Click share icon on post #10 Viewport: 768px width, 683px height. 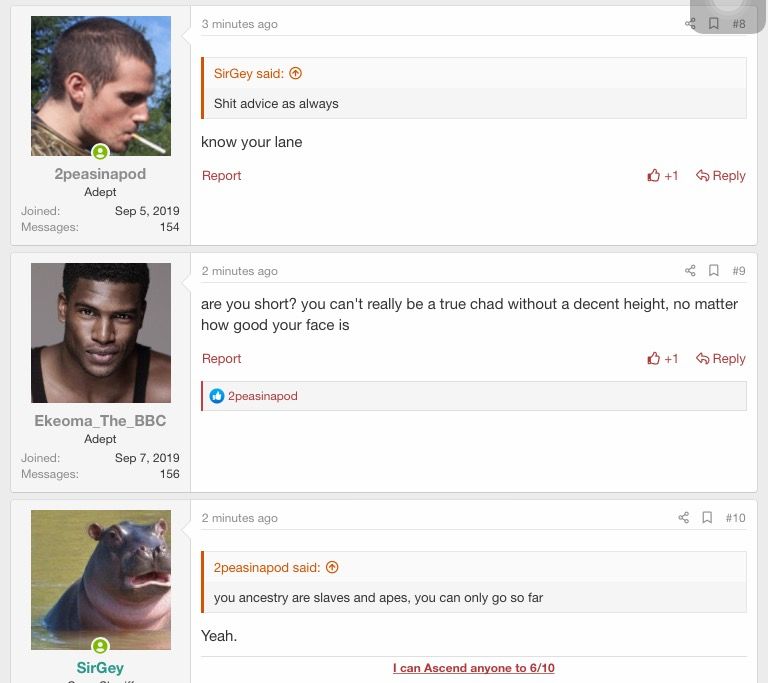point(684,518)
